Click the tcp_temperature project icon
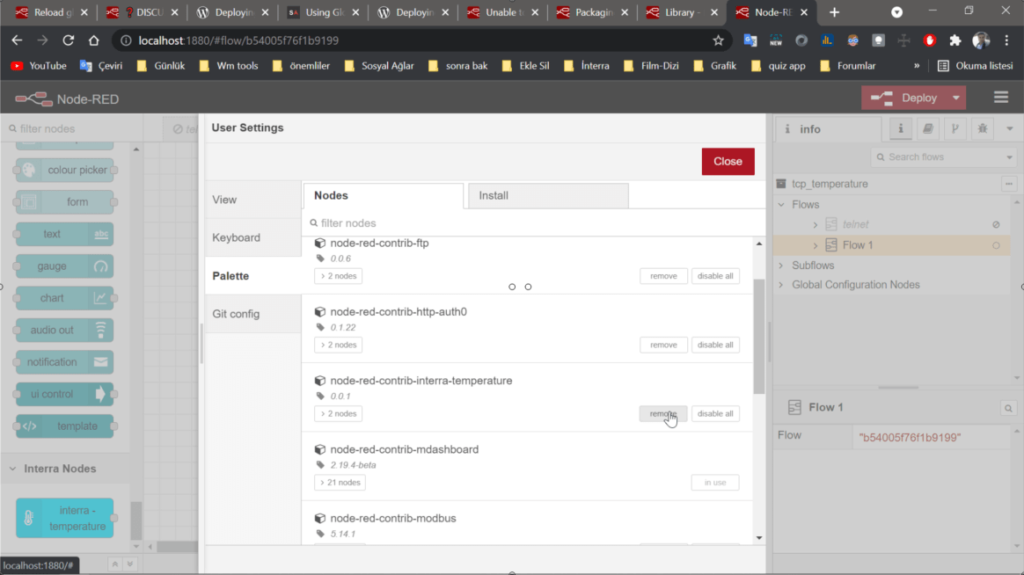 point(781,184)
